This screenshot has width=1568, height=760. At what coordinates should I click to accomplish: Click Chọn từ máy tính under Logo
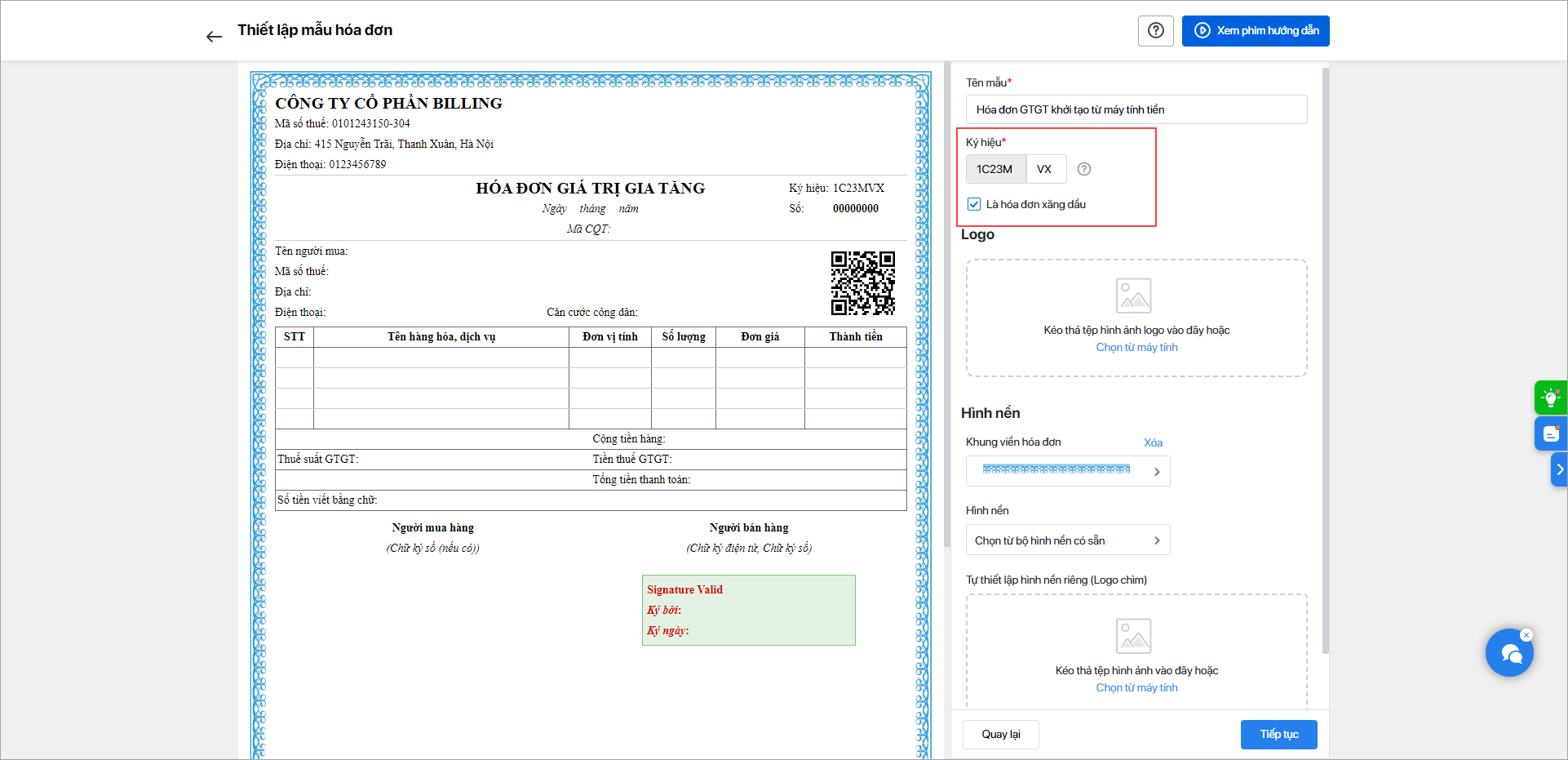click(1136, 348)
